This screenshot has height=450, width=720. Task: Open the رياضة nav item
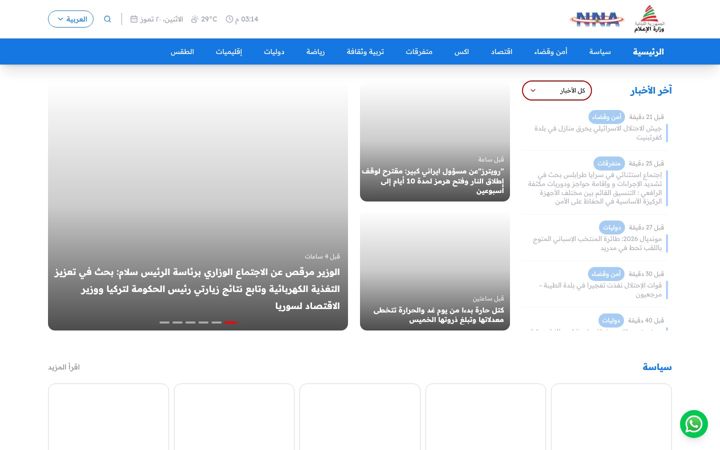315,52
